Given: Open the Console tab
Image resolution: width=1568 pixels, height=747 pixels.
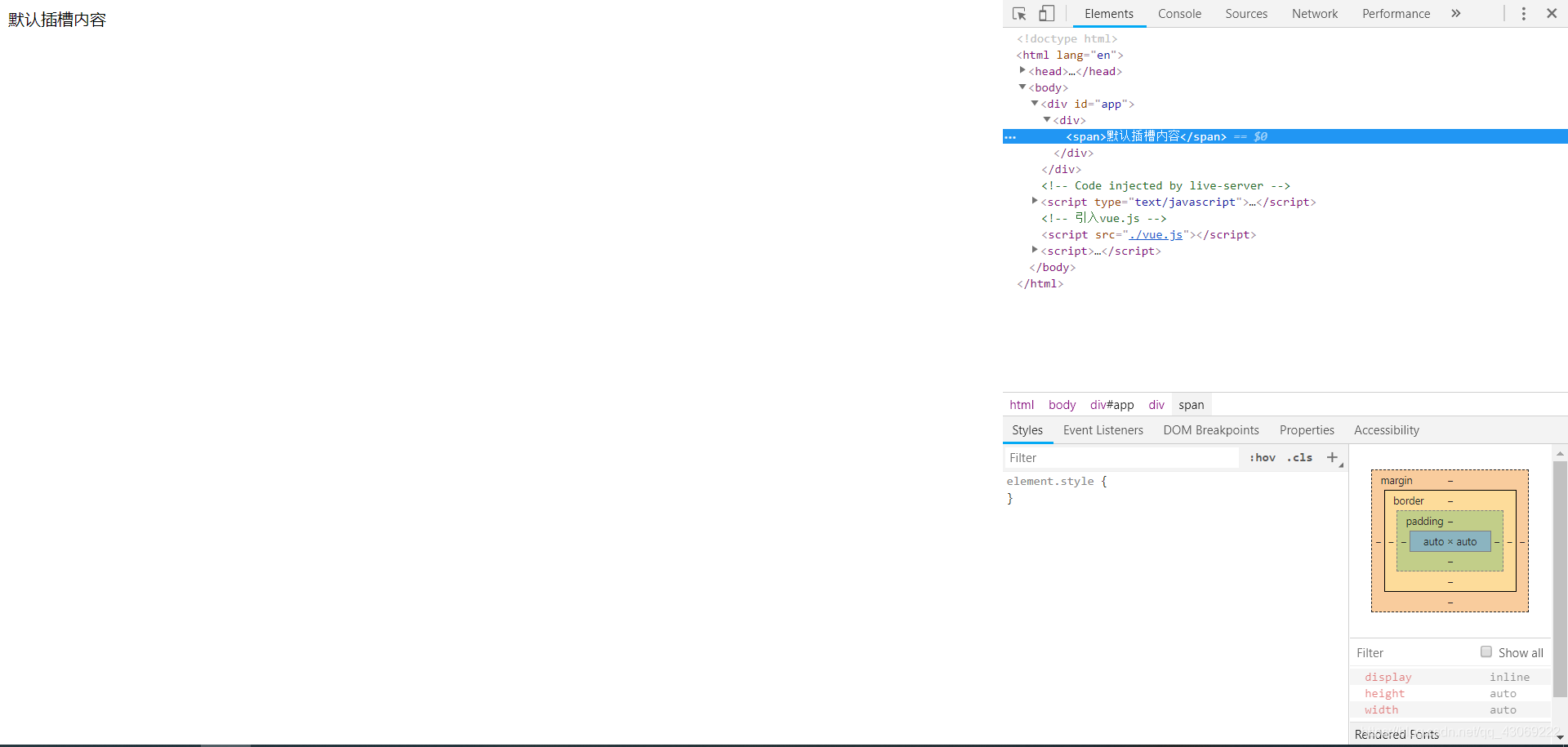Looking at the screenshot, I should pyautogui.click(x=1179, y=14).
